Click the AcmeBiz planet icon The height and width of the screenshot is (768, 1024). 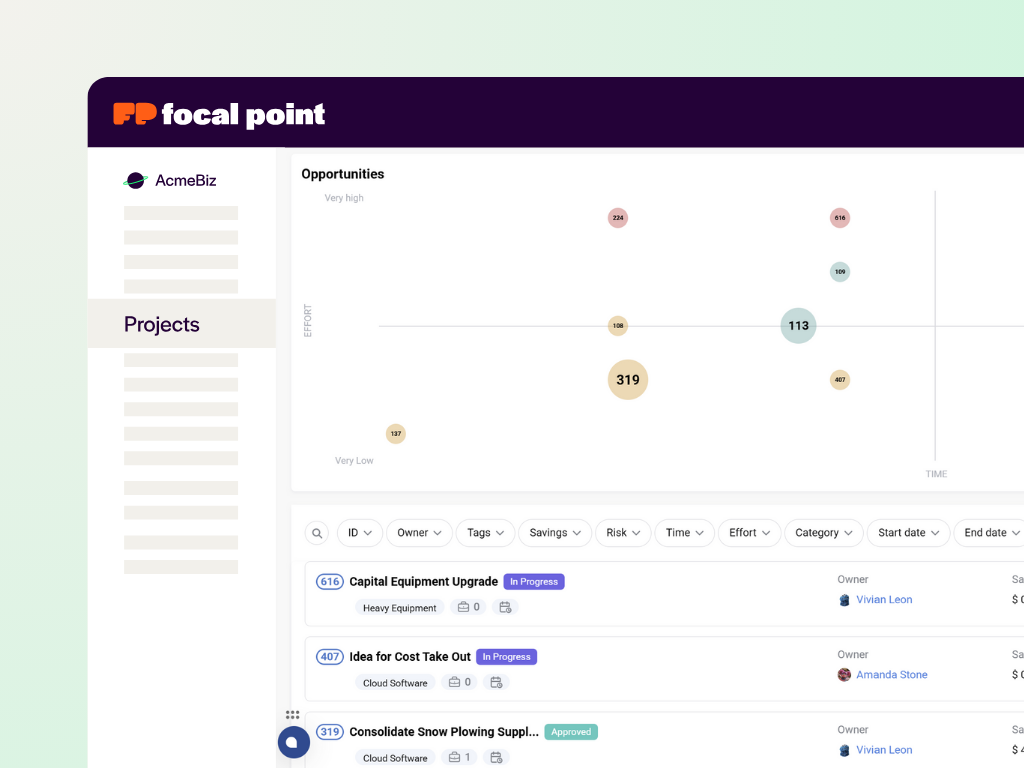point(135,181)
